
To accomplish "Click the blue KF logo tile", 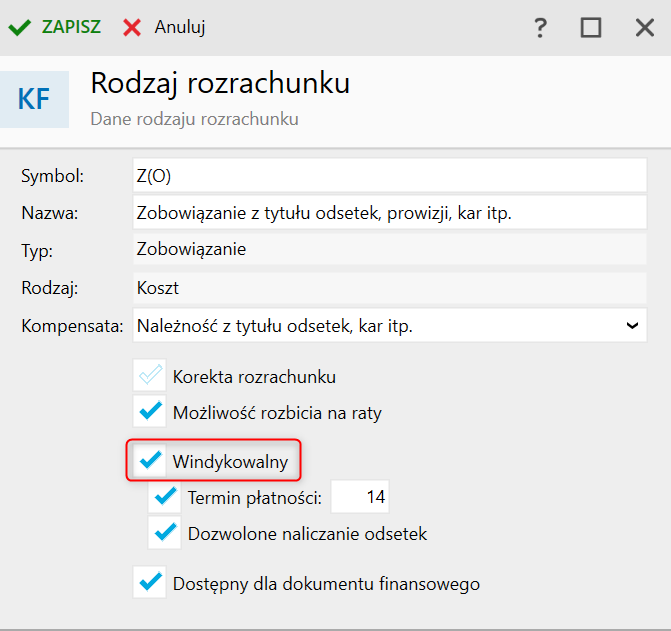I will click(34, 99).
